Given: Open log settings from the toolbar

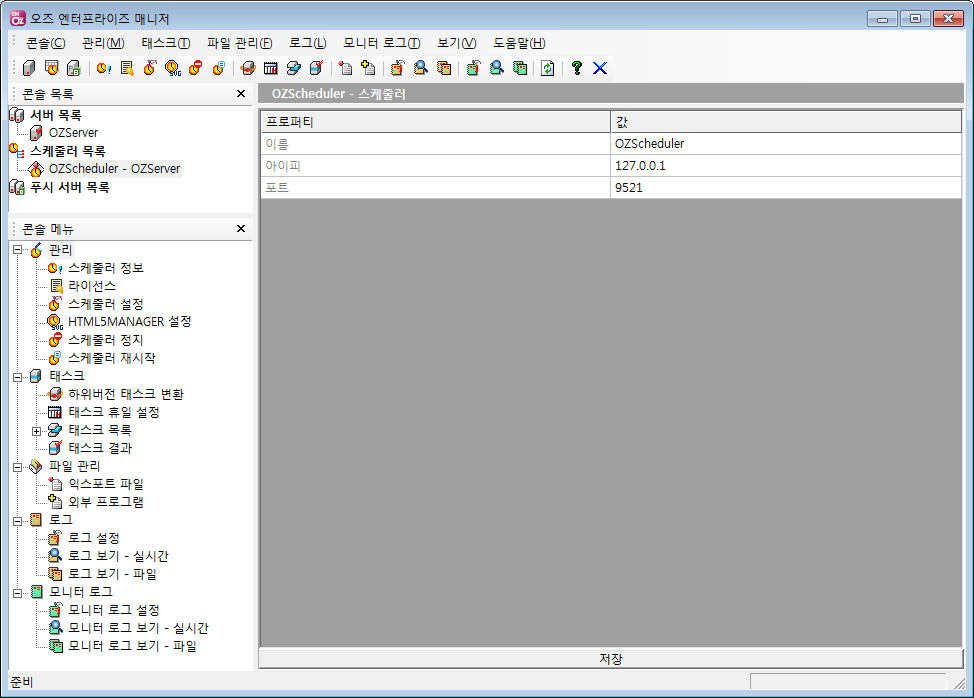Looking at the screenshot, I should tap(398, 68).
